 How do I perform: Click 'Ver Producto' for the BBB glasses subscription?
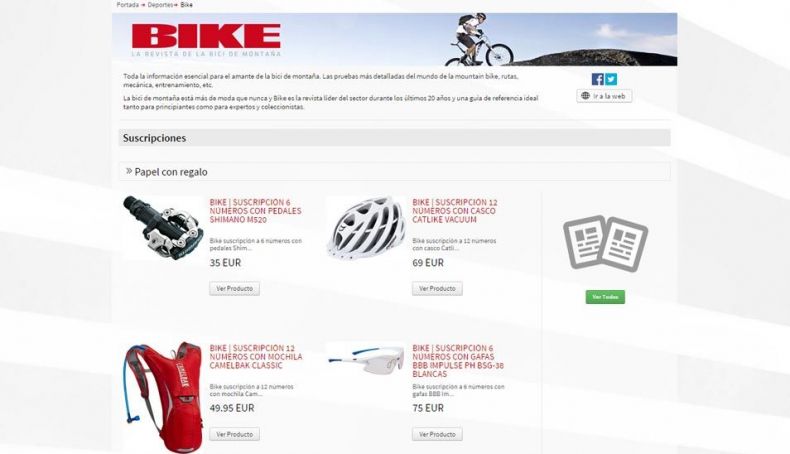[x=437, y=434]
